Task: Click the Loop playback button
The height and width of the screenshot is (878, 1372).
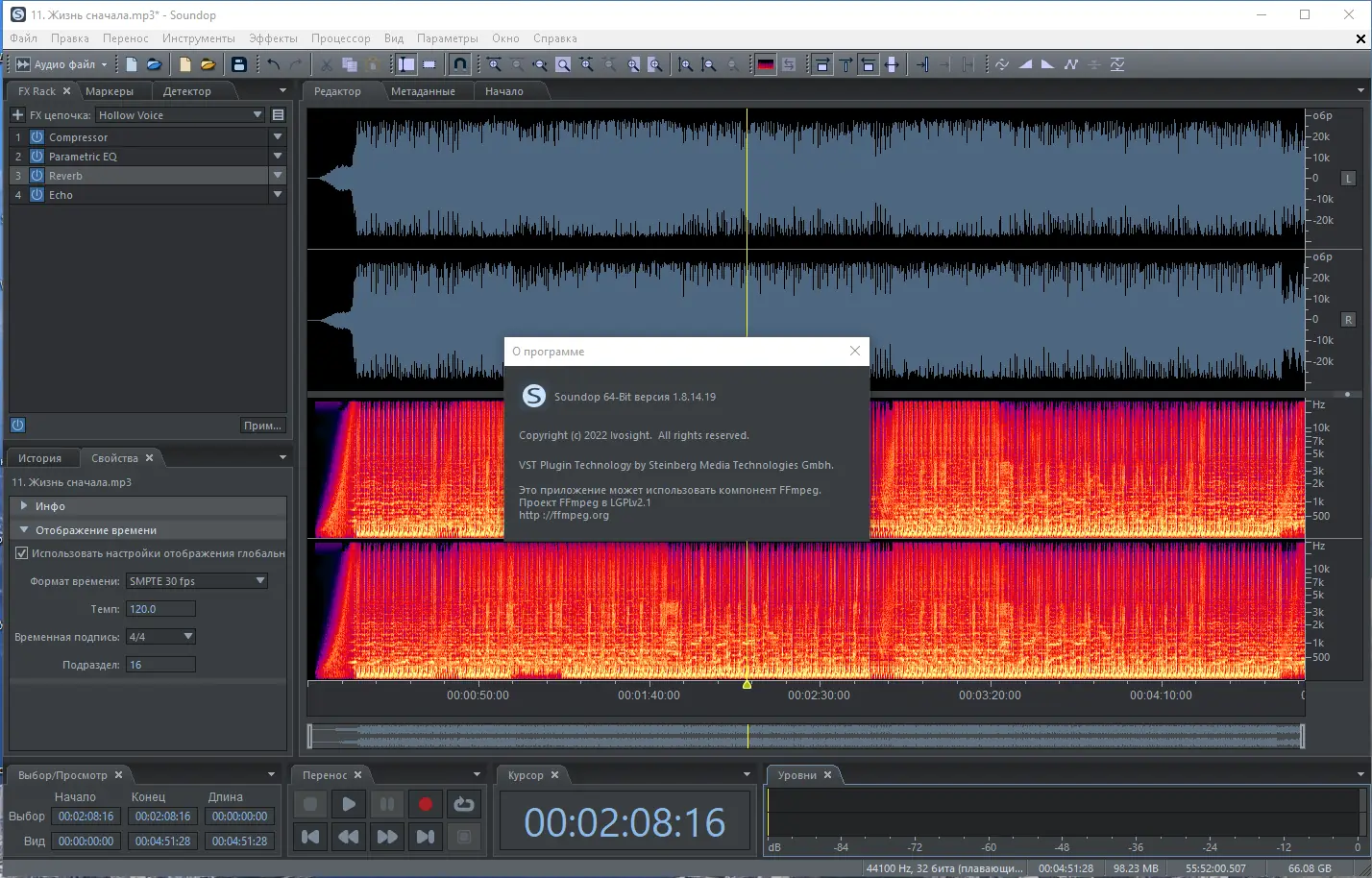Action: (x=463, y=804)
